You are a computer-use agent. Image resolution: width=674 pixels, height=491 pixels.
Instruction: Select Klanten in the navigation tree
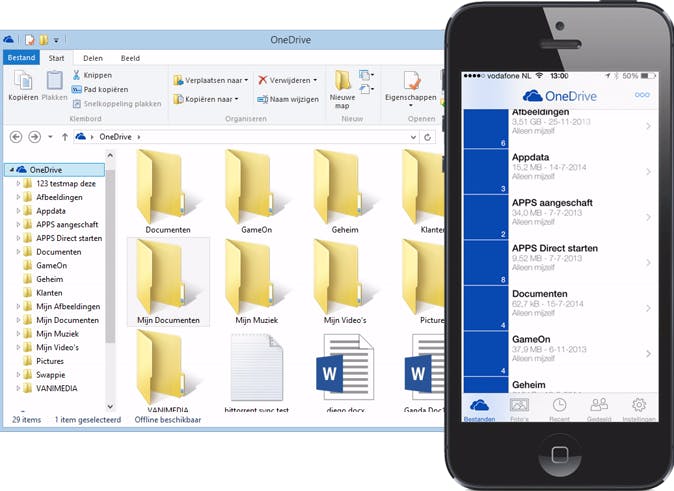(x=49, y=293)
